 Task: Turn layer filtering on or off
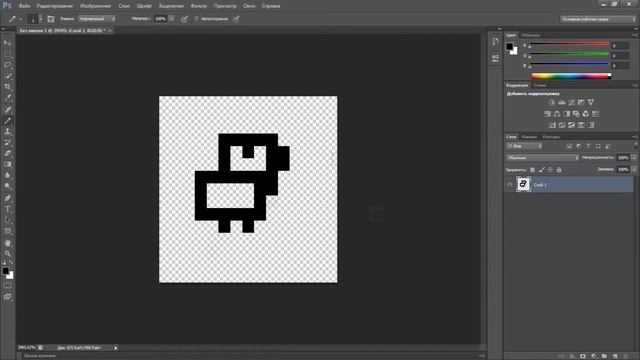[636, 146]
